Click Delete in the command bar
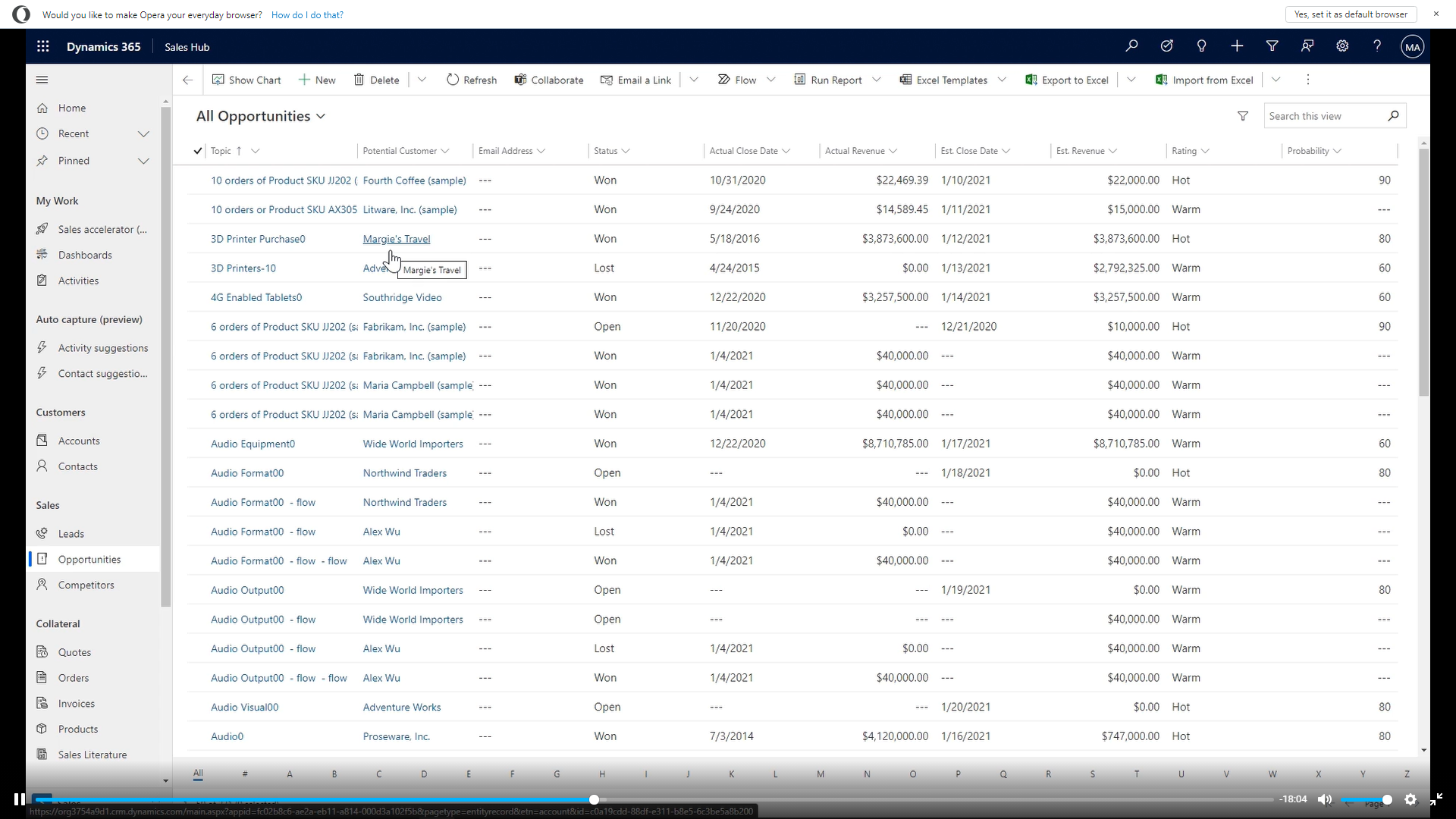1456x819 pixels. [376, 80]
